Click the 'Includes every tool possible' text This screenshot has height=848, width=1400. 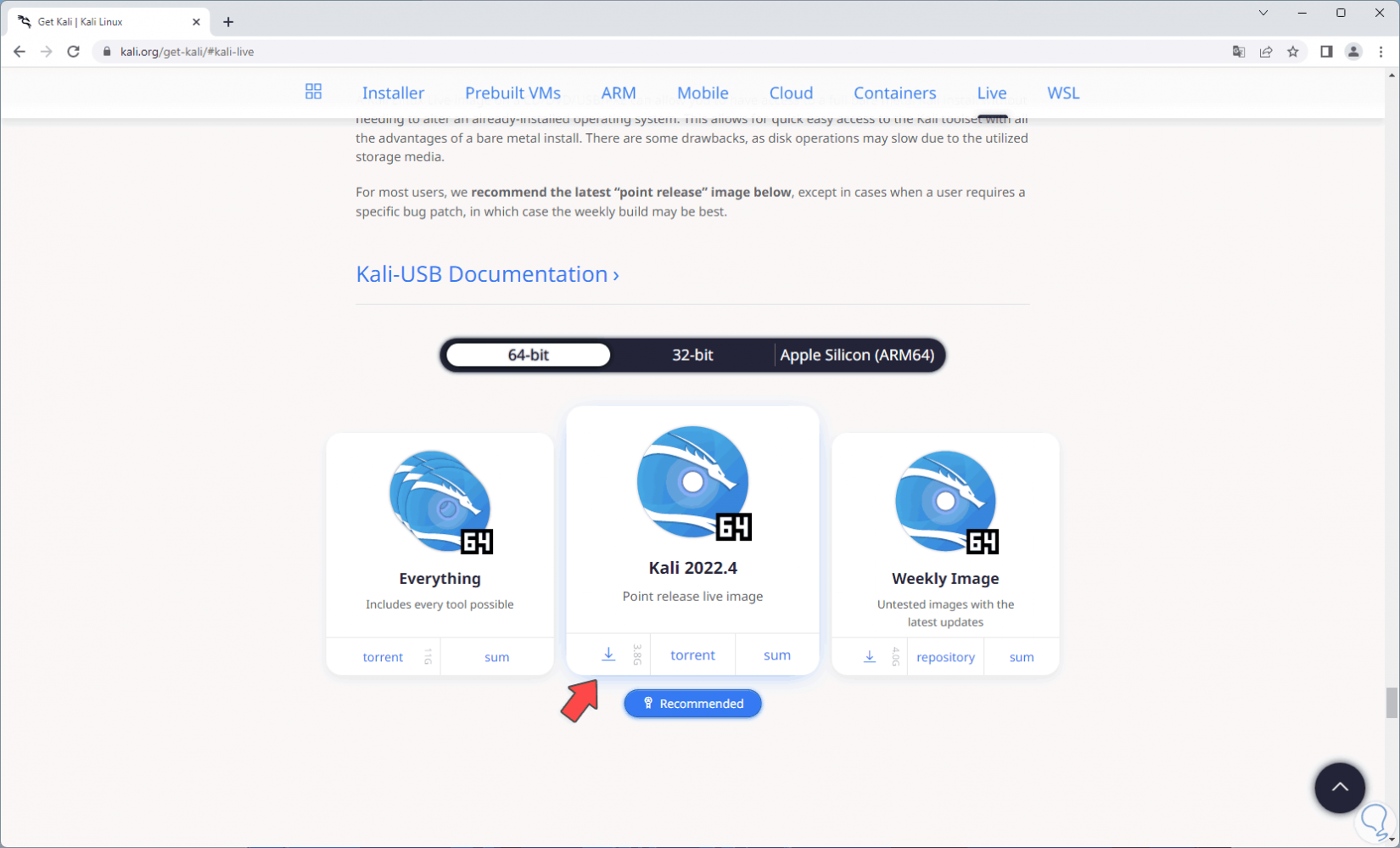440,604
